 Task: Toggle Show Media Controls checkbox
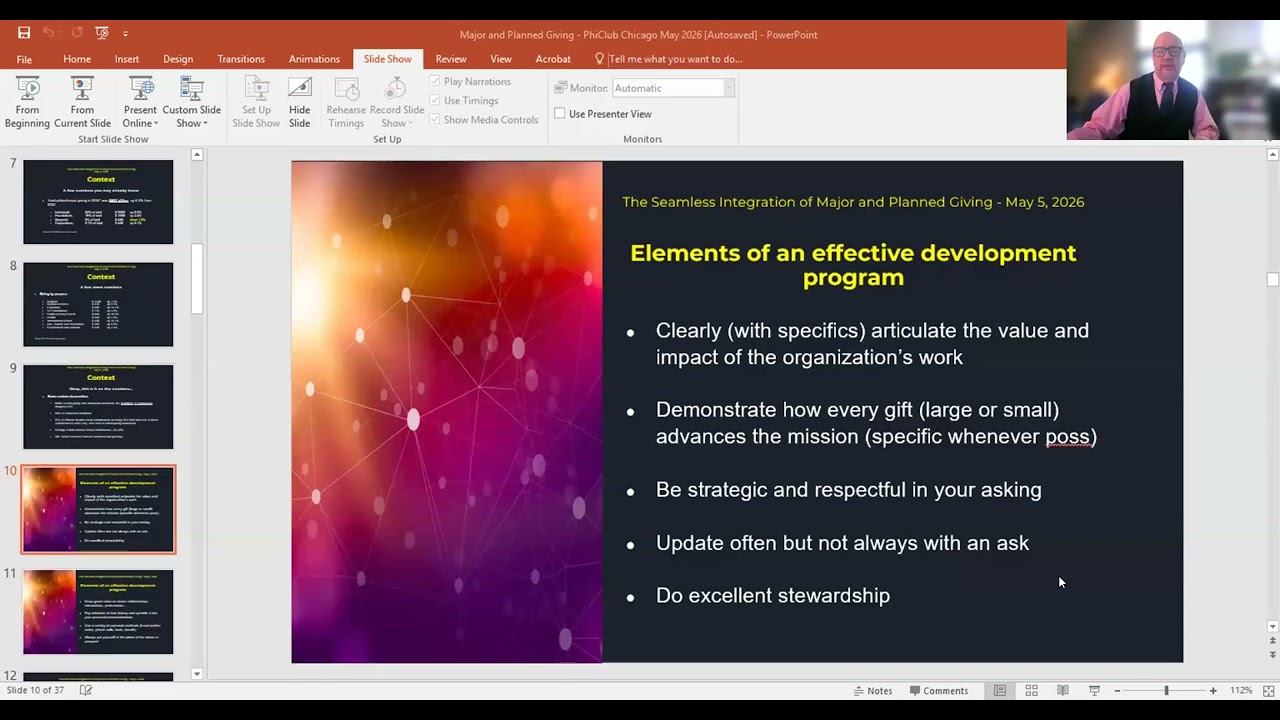click(484, 120)
